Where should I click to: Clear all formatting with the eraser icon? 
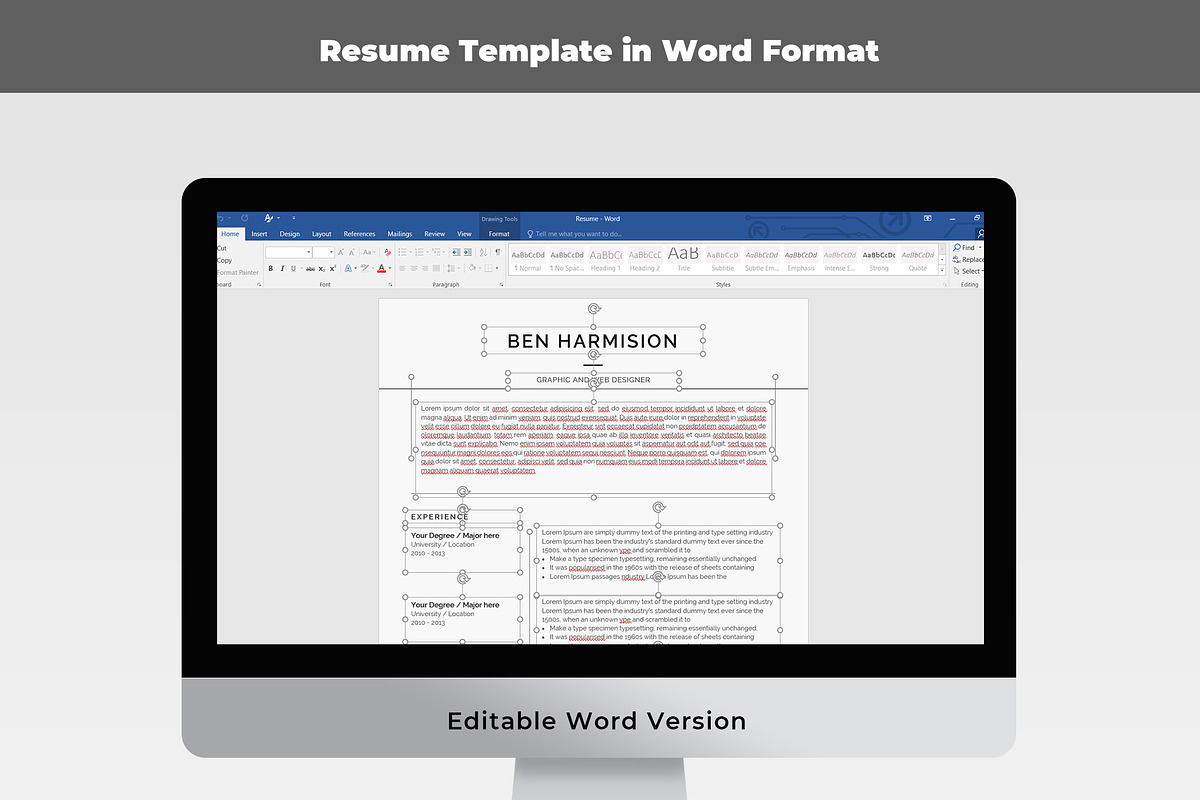pos(388,252)
